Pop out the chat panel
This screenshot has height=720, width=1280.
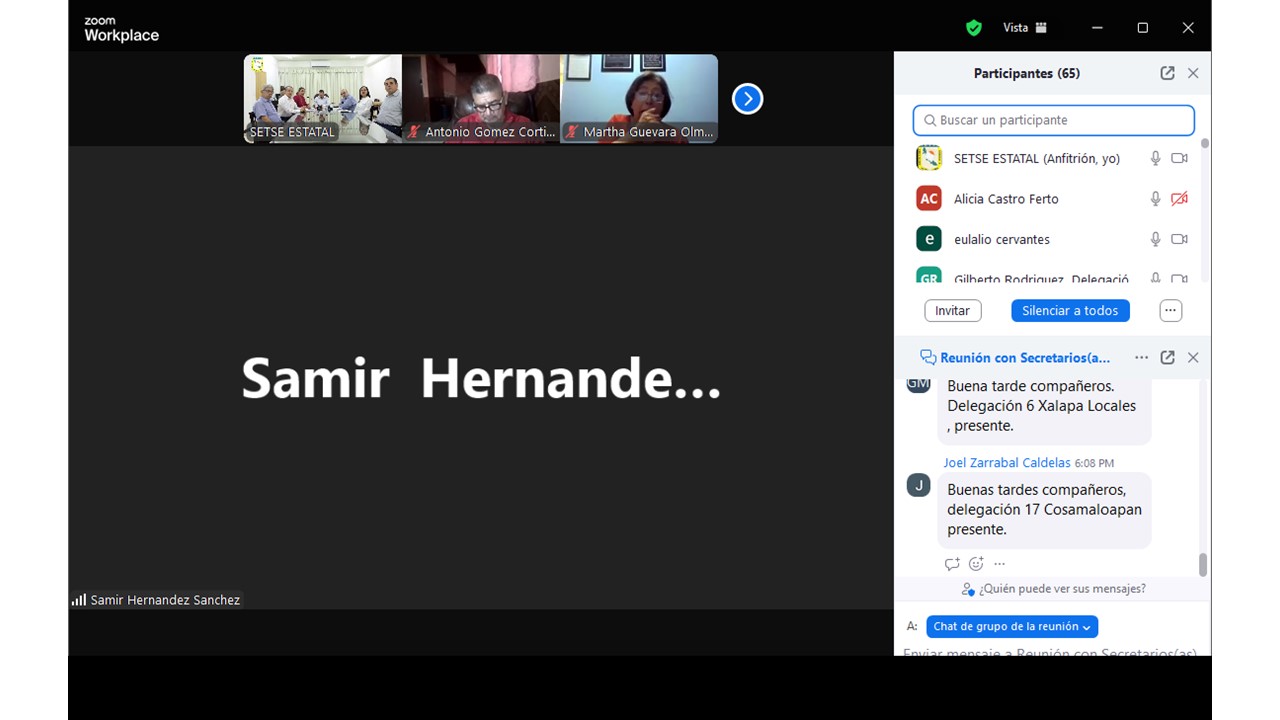tap(1167, 358)
